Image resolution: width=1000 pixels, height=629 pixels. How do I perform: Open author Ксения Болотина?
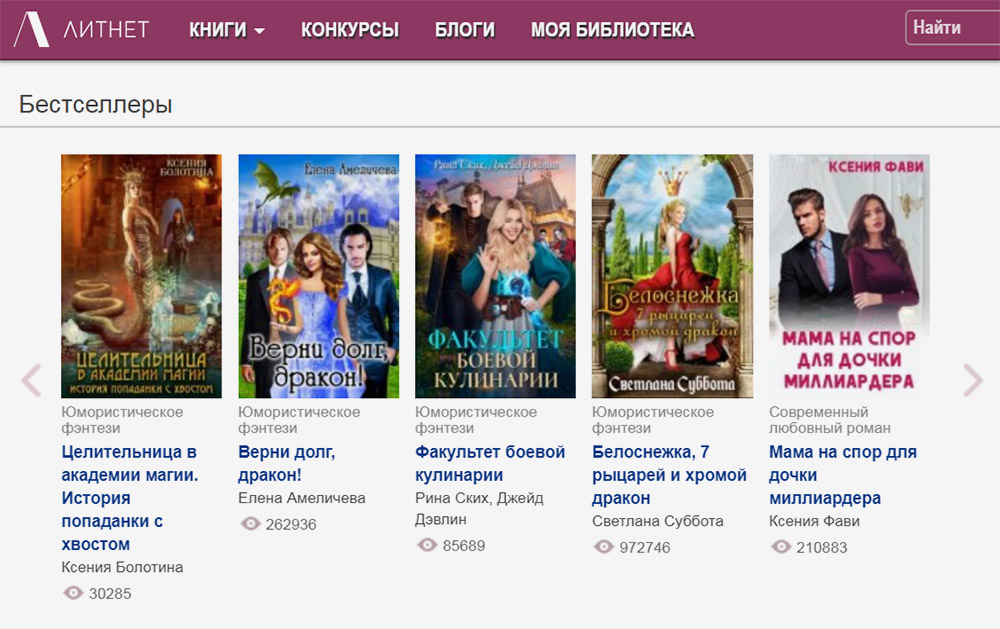[122, 567]
